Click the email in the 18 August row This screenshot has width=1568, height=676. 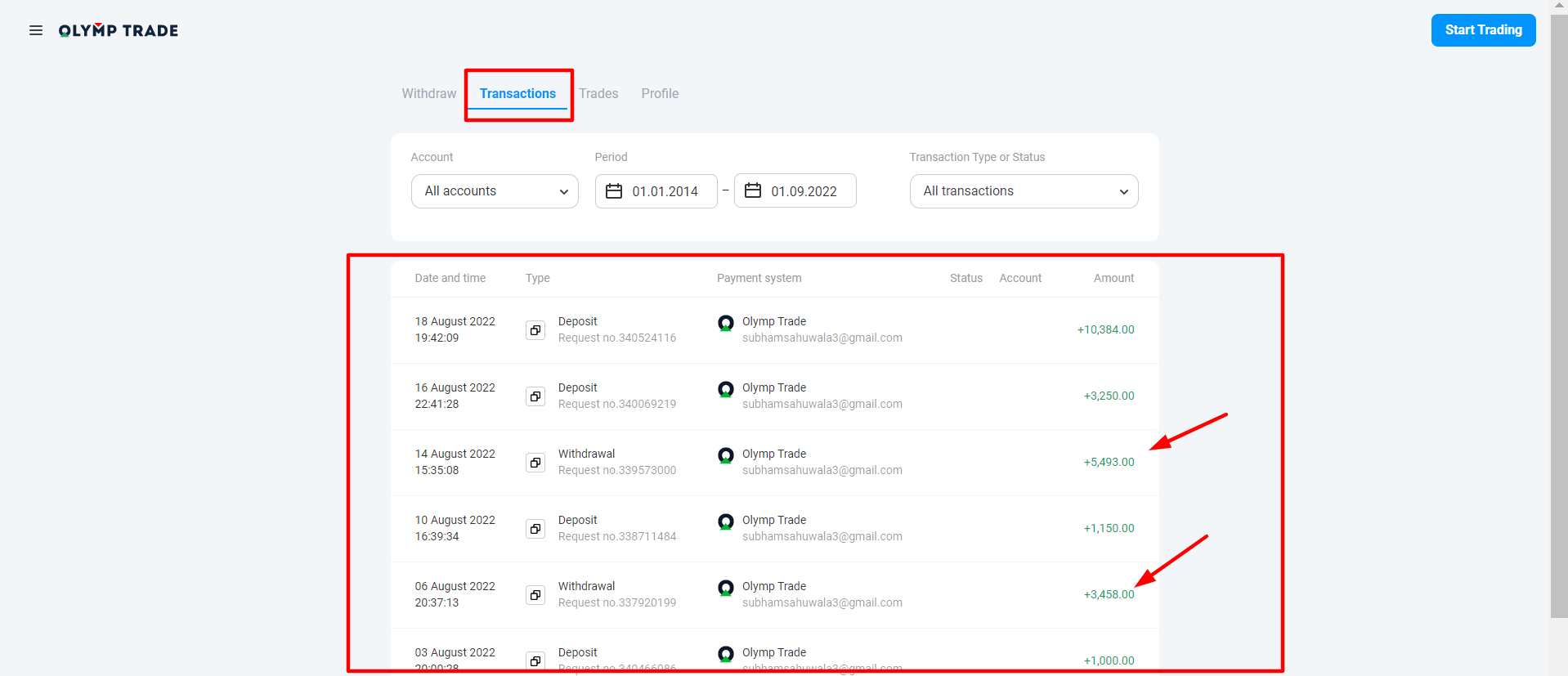point(822,338)
